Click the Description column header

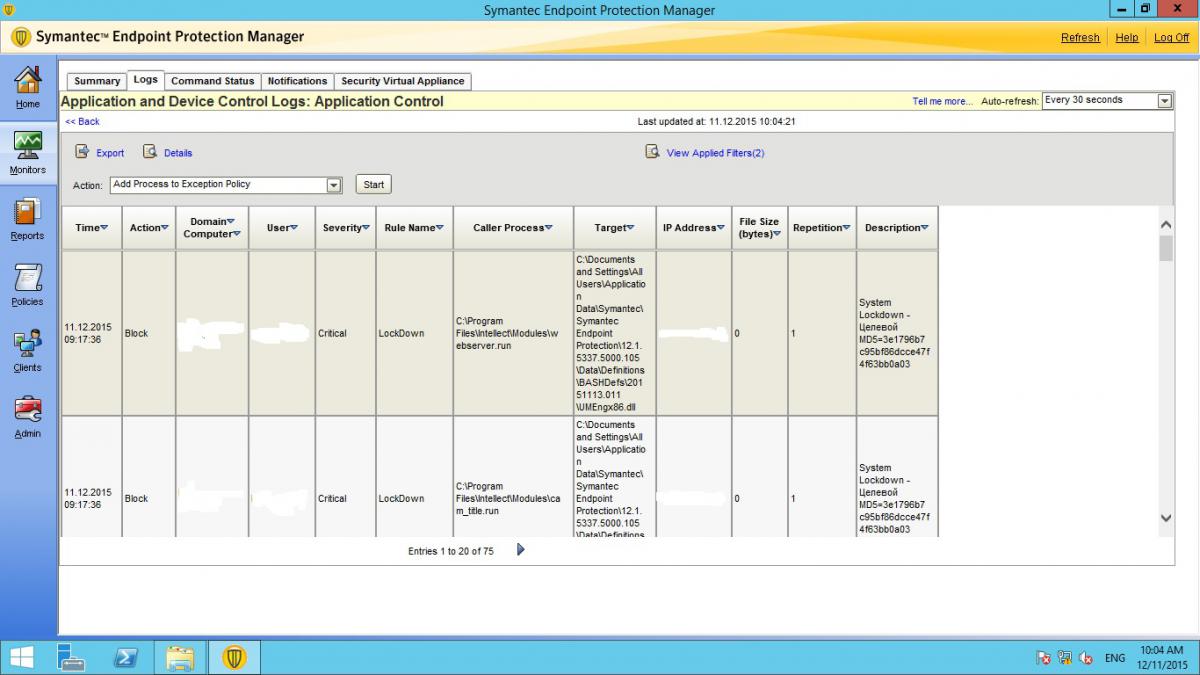[897, 228]
